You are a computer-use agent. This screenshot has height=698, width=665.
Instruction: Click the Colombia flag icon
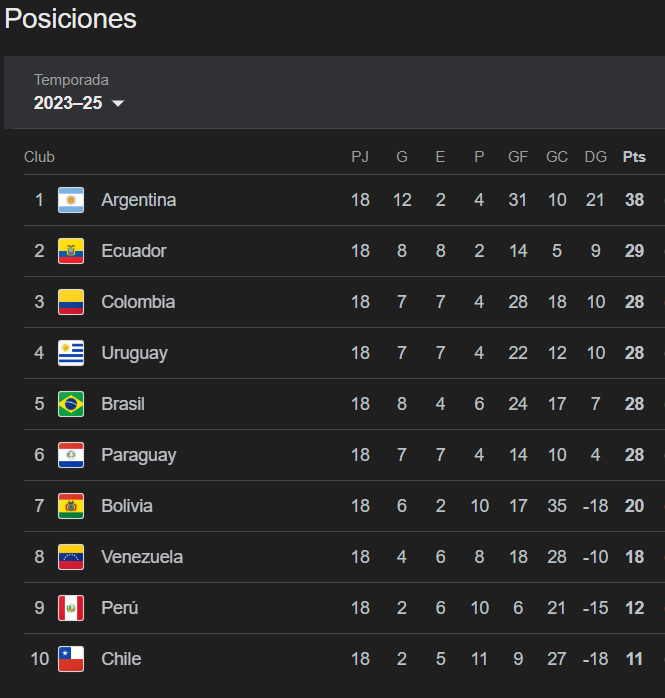click(71, 302)
